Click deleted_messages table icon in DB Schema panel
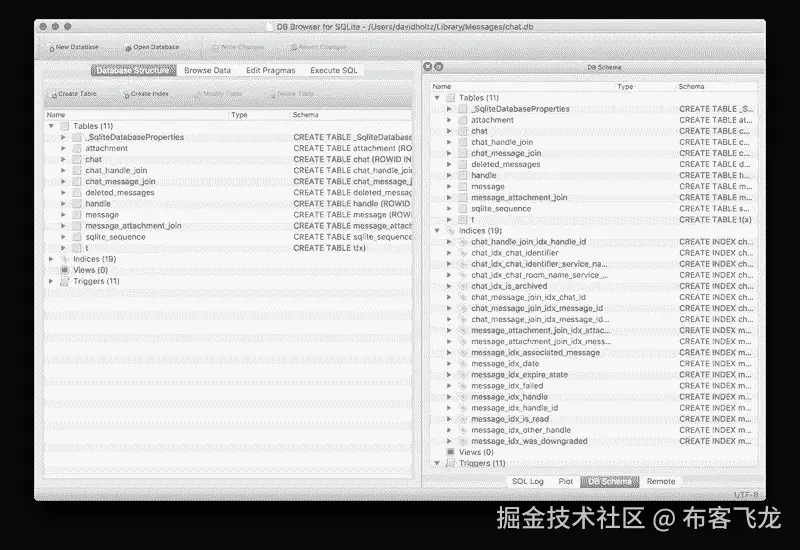Image resolution: width=800 pixels, height=550 pixels. 463,164
